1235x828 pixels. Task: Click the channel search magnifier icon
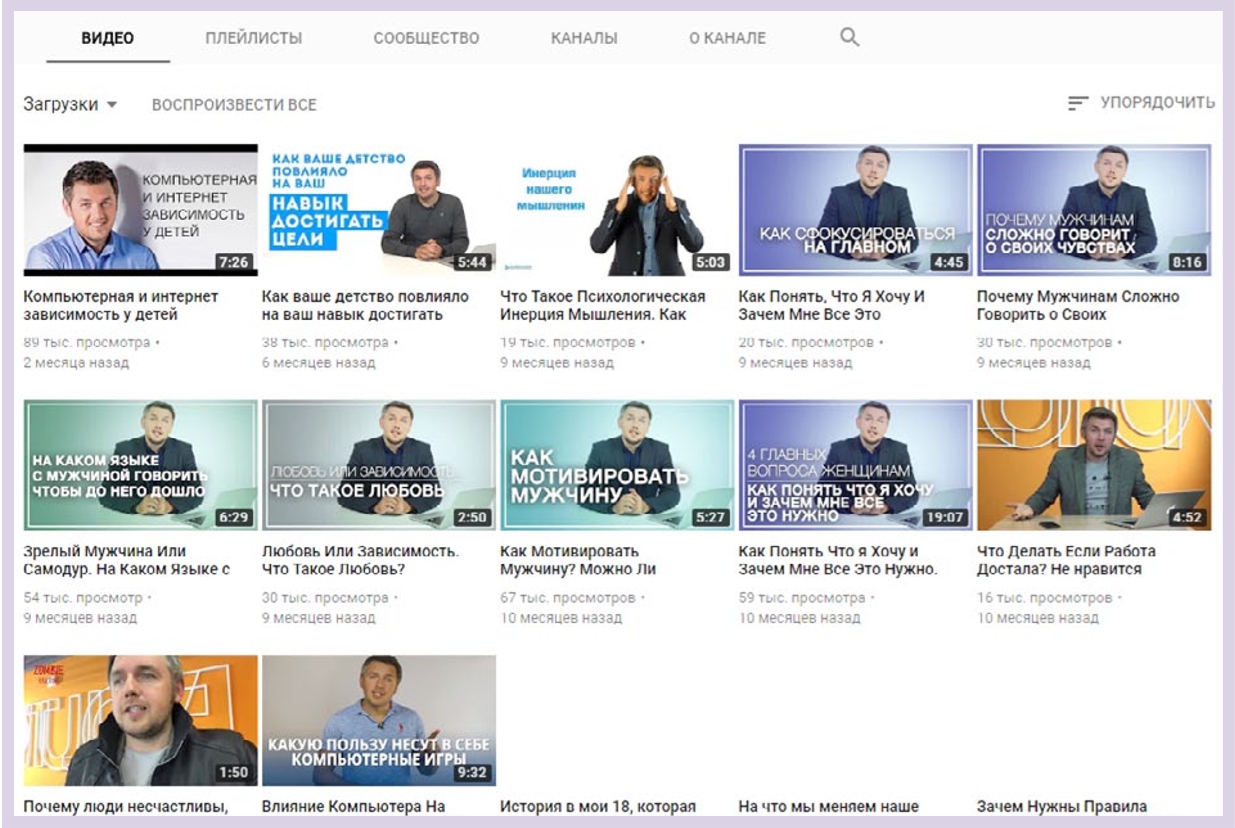849,38
